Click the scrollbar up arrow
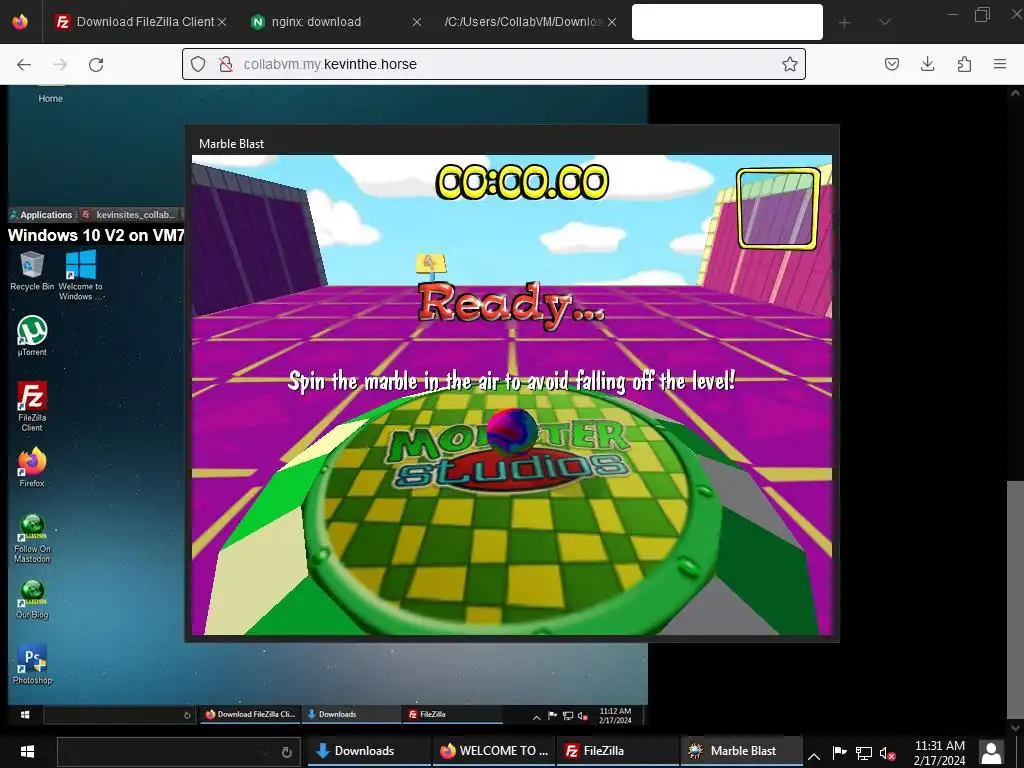1024x768 pixels. (x=1015, y=93)
